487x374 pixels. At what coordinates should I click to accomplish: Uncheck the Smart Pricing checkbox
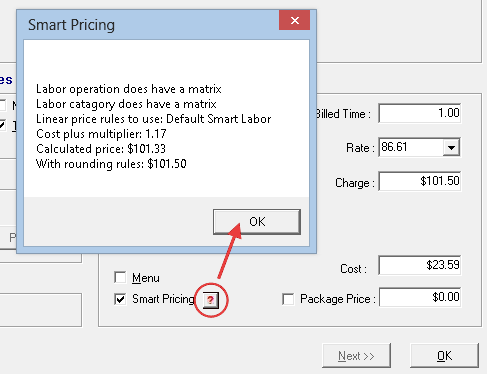[120, 299]
